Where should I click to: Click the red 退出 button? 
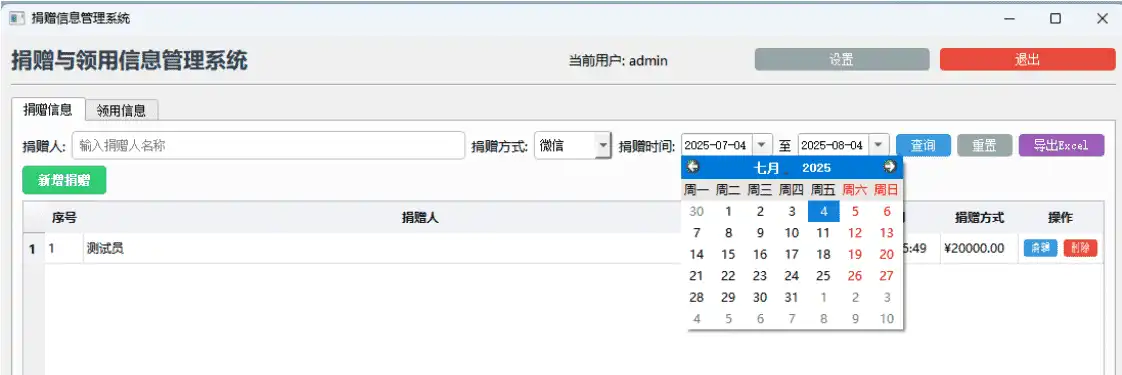pyautogui.click(x=1027, y=59)
